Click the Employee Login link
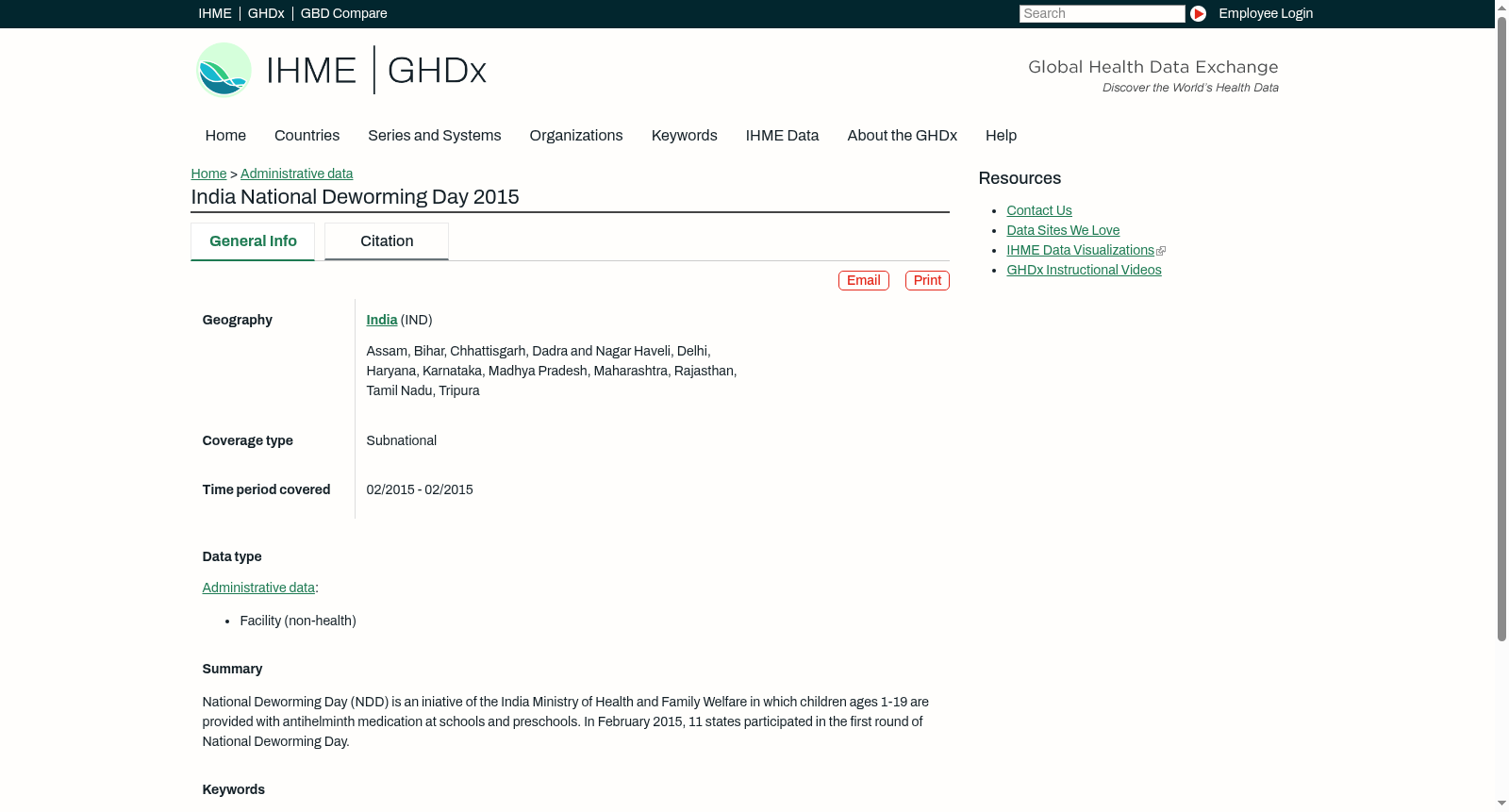The height and width of the screenshot is (812, 1509). pos(1266,13)
